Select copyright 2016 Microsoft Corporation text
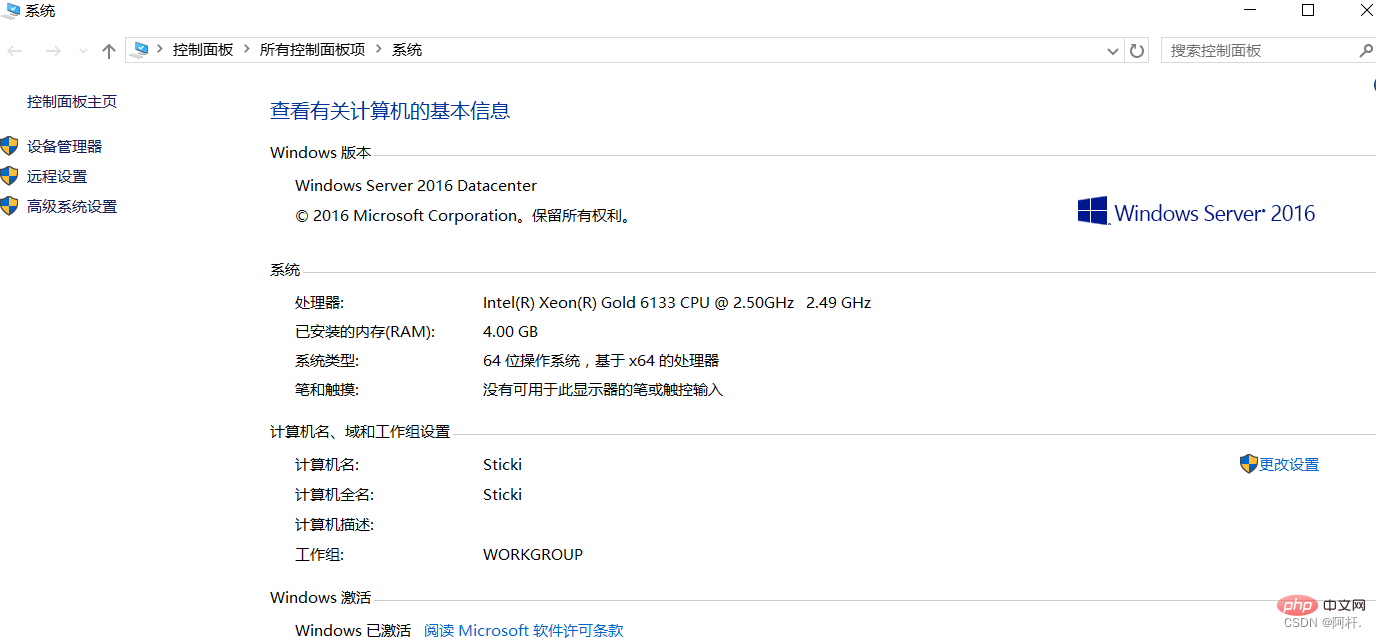This screenshot has height=638, width=1376. point(465,216)
